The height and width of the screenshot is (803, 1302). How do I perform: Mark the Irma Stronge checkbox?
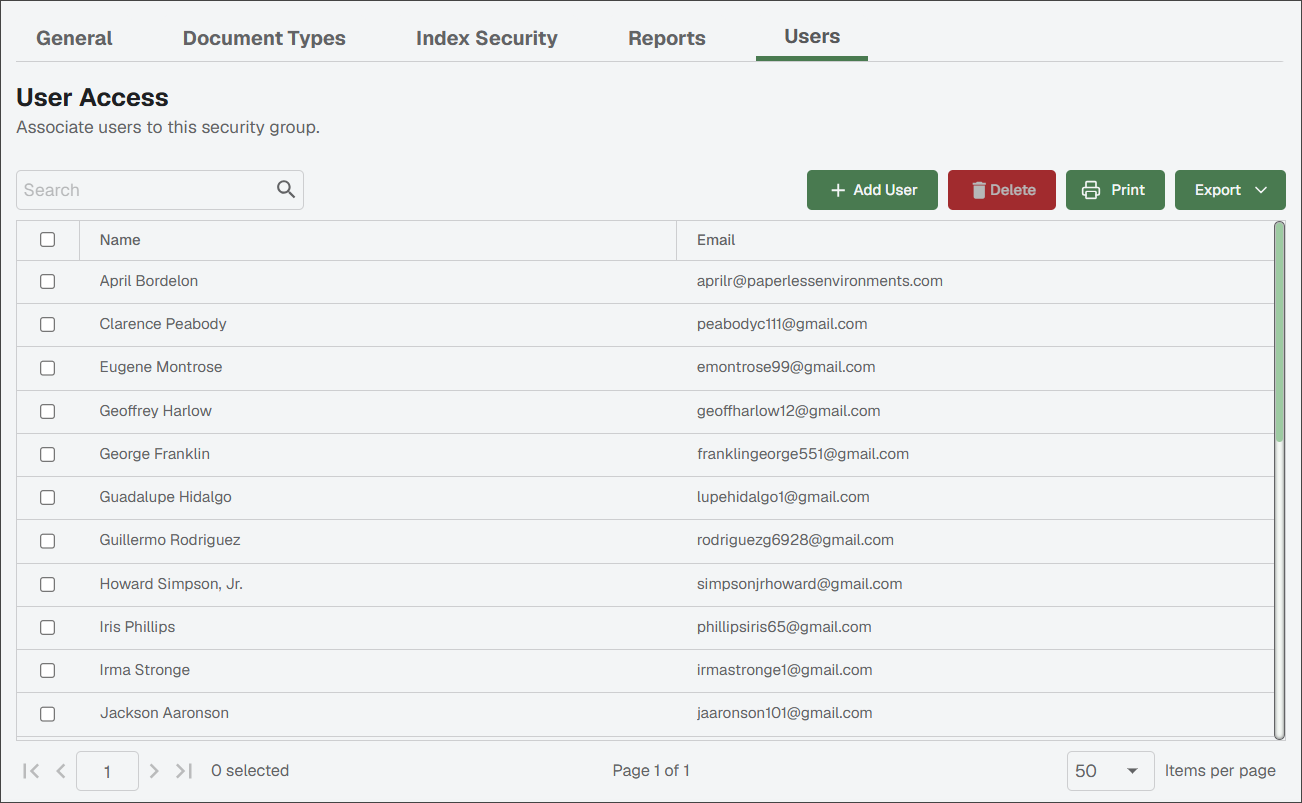click(x=47, y=671)
